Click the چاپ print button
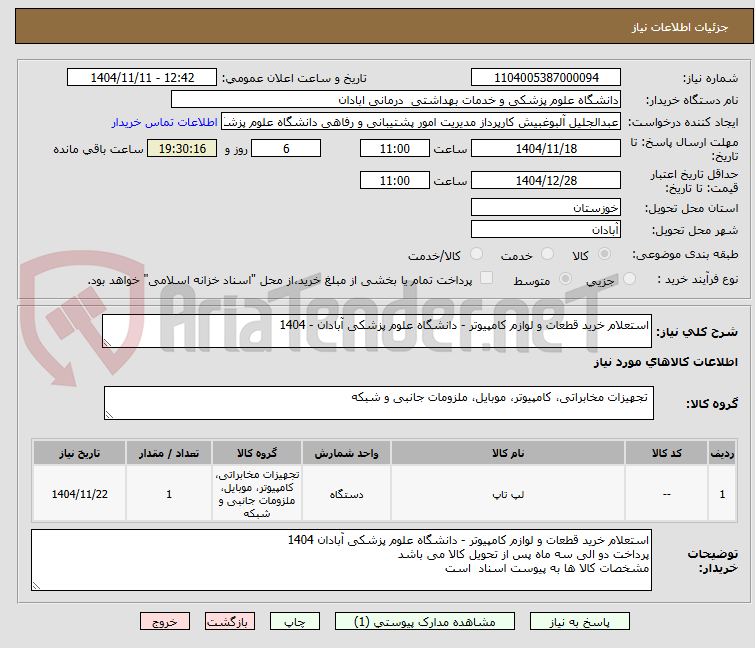755x648 pixels. [x=295, y=622]
